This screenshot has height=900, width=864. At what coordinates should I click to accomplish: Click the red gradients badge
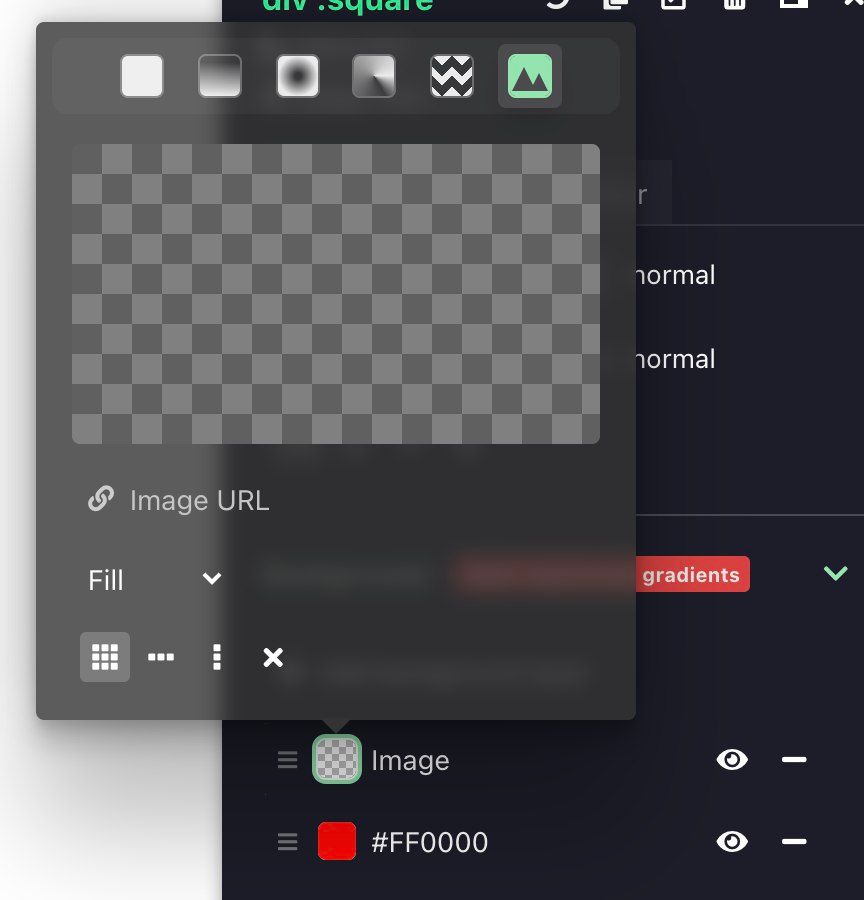coord(692,575)
